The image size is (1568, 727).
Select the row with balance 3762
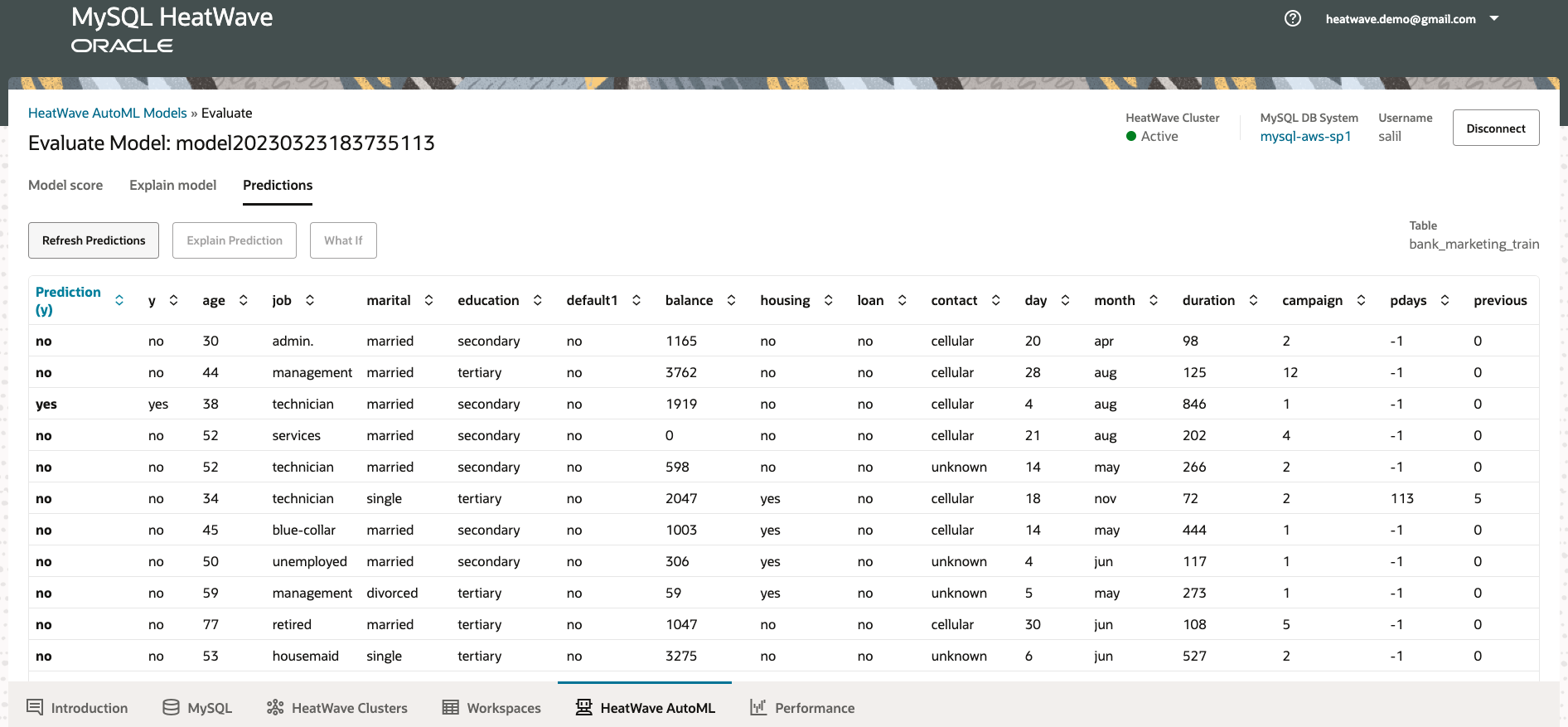click(x=784, y=372)
